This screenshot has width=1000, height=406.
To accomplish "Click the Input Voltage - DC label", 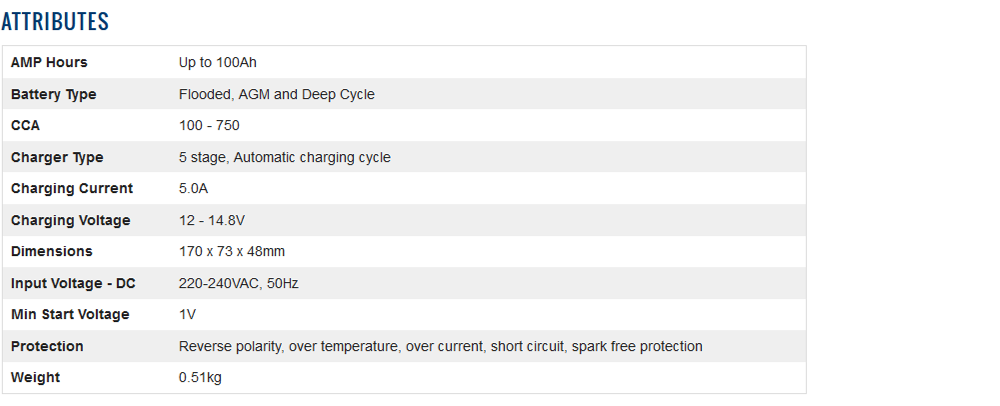I will pos(73,283).
